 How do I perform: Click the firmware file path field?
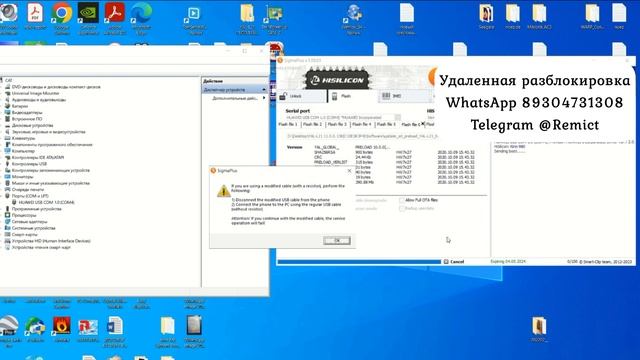(362, 136)
